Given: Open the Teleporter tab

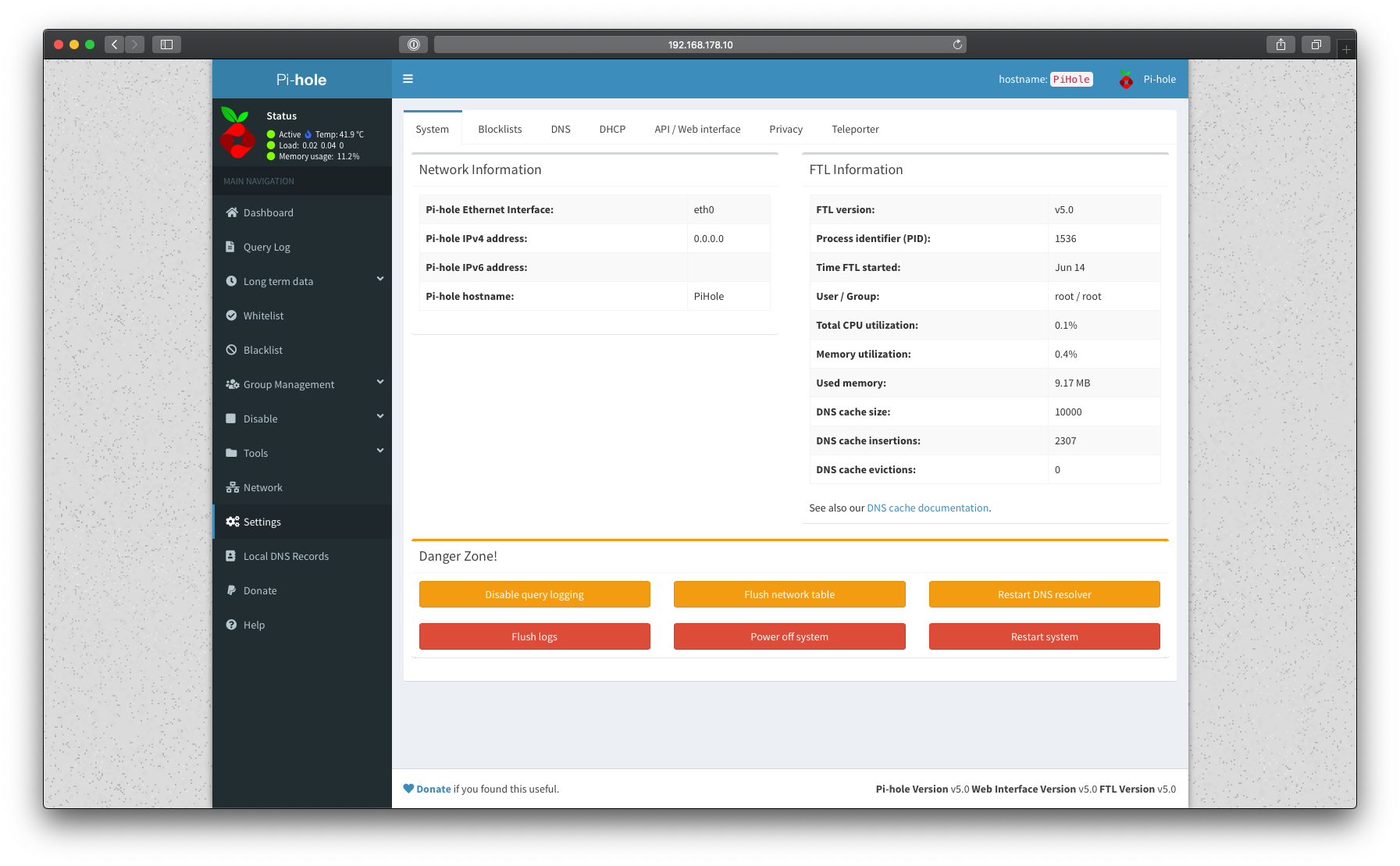Looking at the screenshot, I should 855,129.
